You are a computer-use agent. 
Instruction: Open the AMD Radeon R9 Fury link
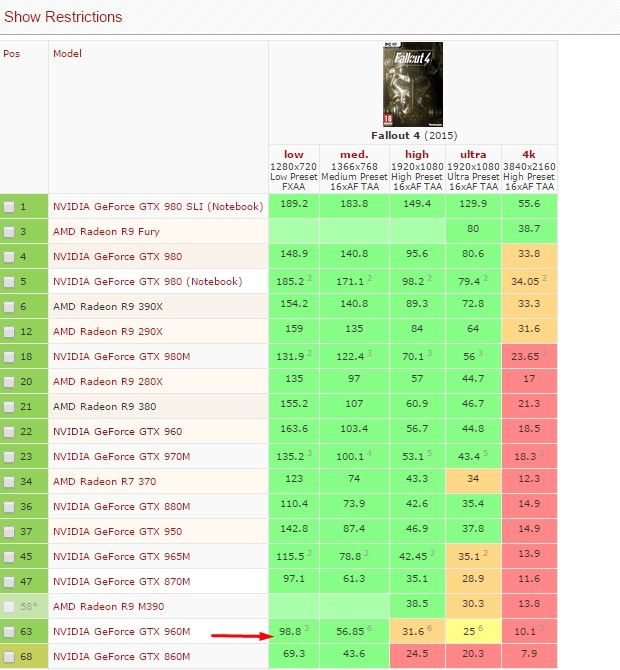click(x=106, y=232)
